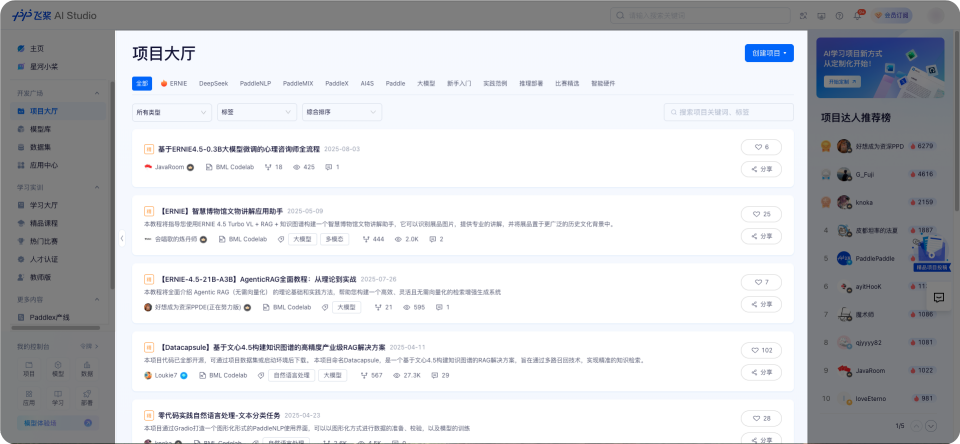Image resolution: width=960 pixels, height=444 pixels.
Task: Click the 搜索项目关键词、标签 search field
Action: click(x=729, y=112)
